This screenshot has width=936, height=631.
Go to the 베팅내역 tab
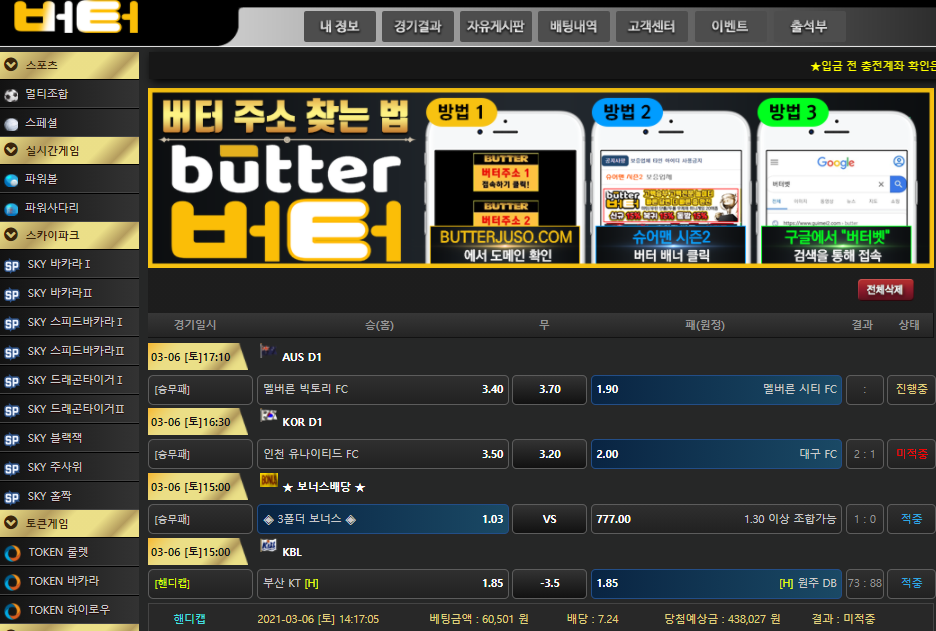(573, 27)
